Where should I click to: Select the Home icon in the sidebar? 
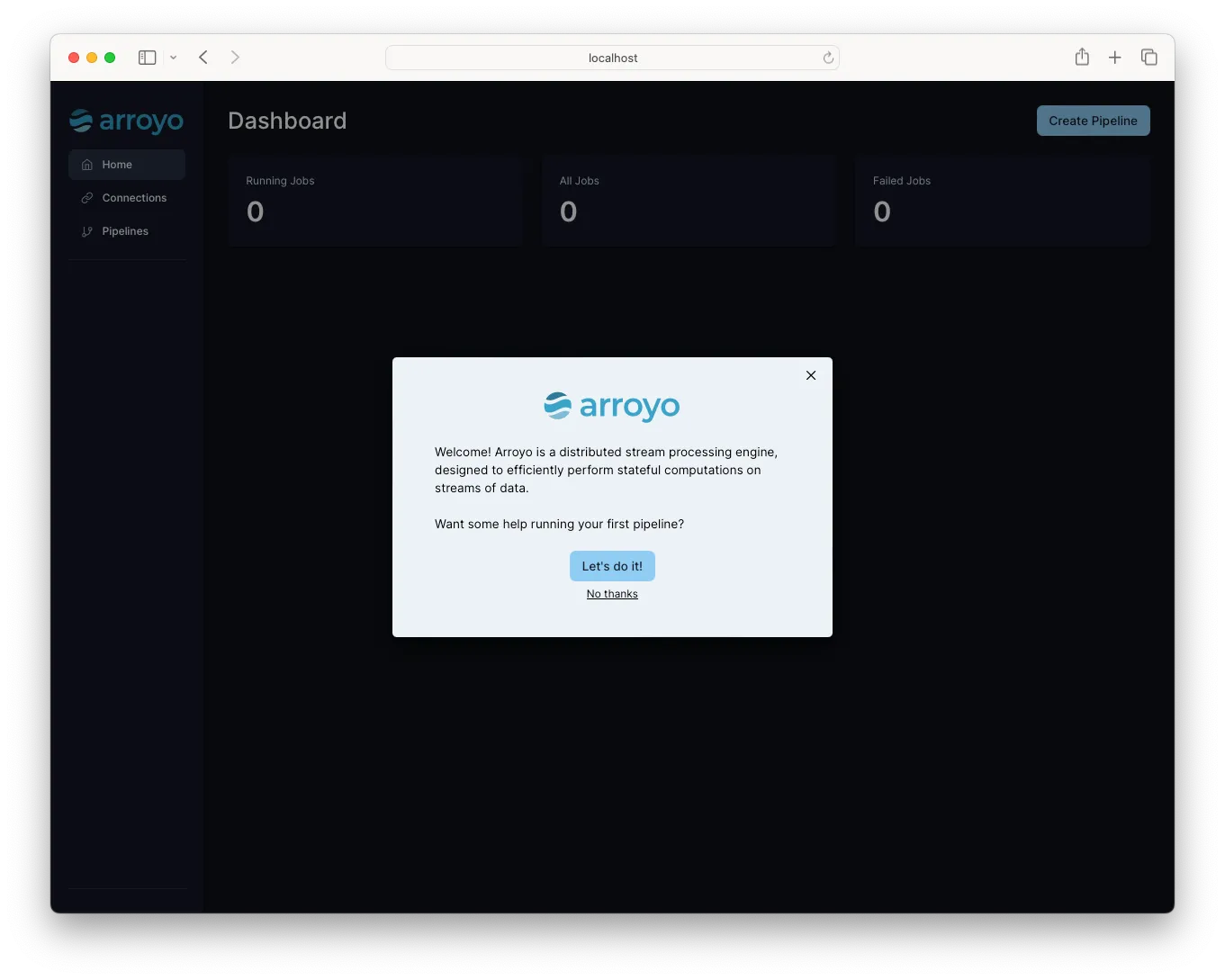tap(86, 165)
